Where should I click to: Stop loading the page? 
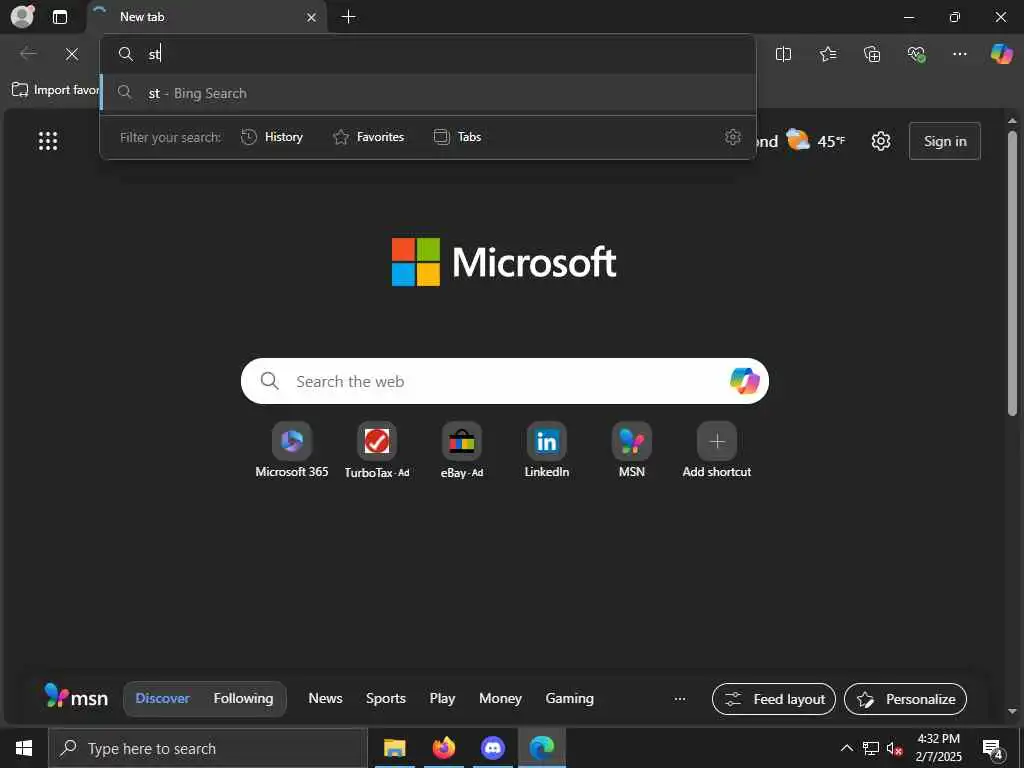click(x=72, y=54)
